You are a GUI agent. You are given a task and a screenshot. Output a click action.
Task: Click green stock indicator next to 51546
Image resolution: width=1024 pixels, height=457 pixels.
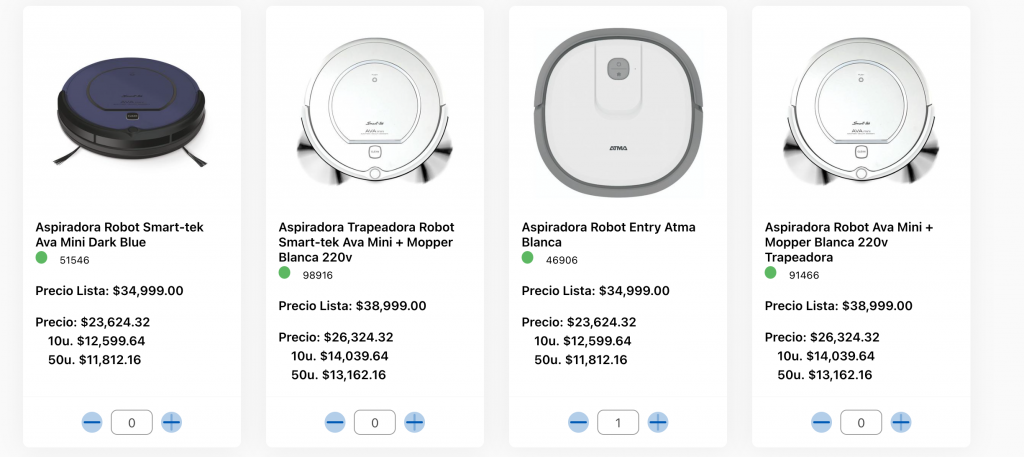42,258
